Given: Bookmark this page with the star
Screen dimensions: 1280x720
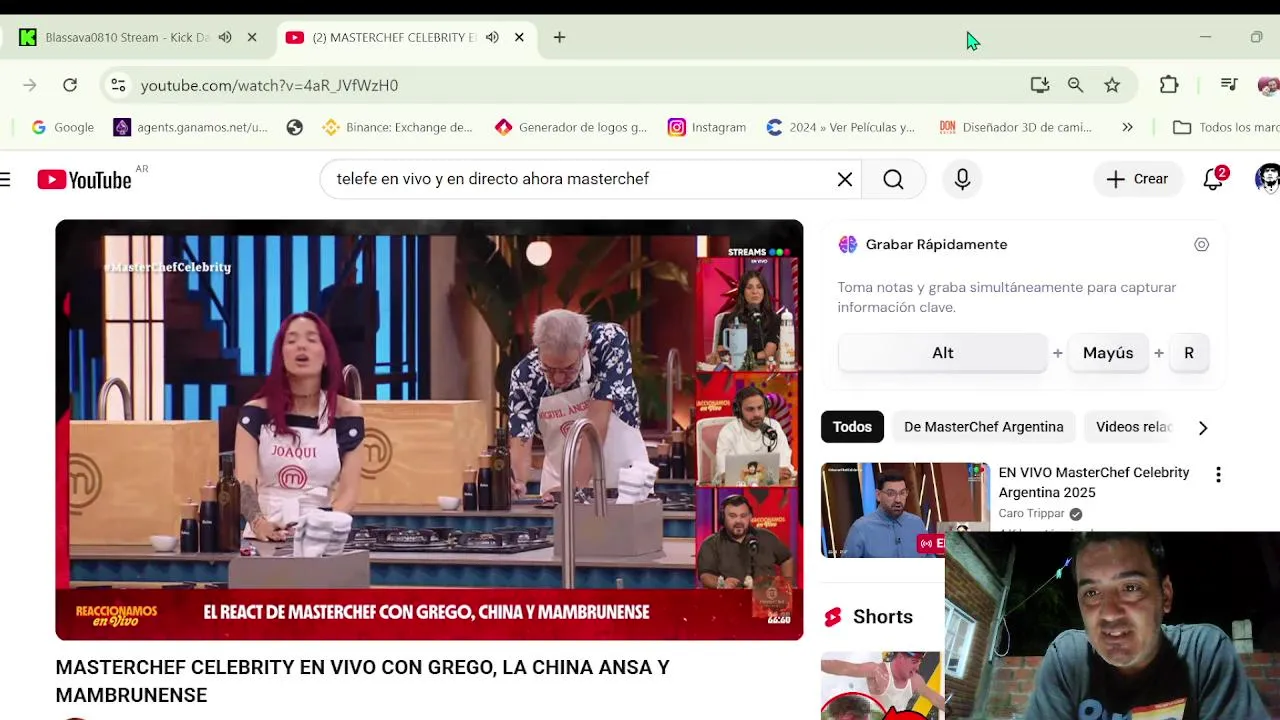Looking at the screenshot, I should 1112,85.
